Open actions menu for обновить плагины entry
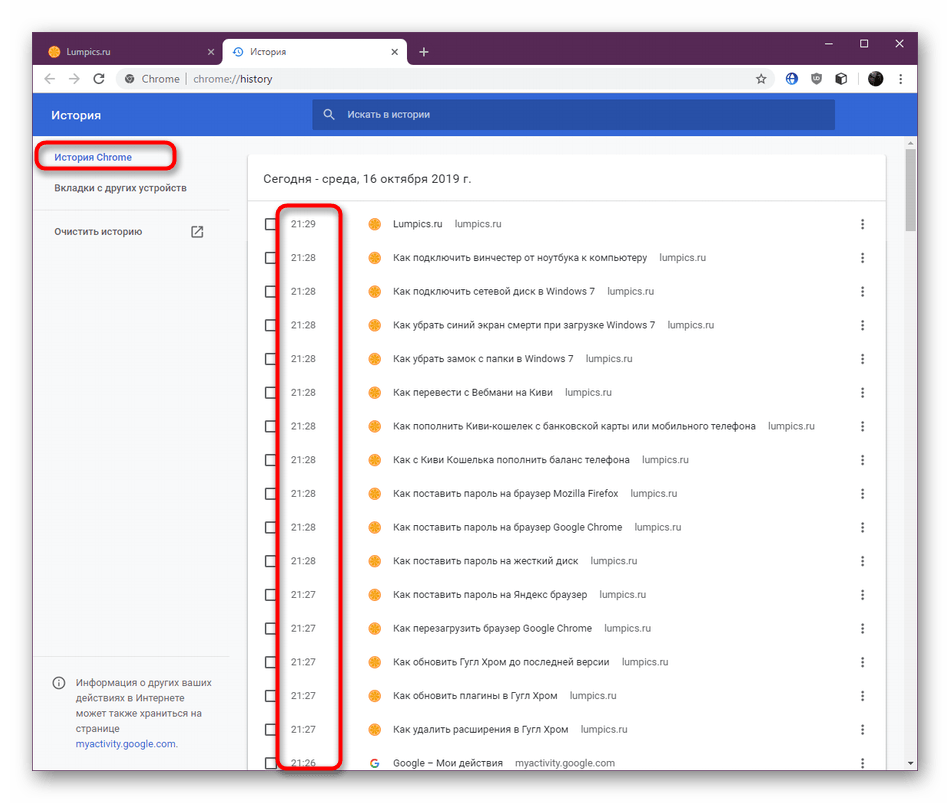 coord(862,696)
